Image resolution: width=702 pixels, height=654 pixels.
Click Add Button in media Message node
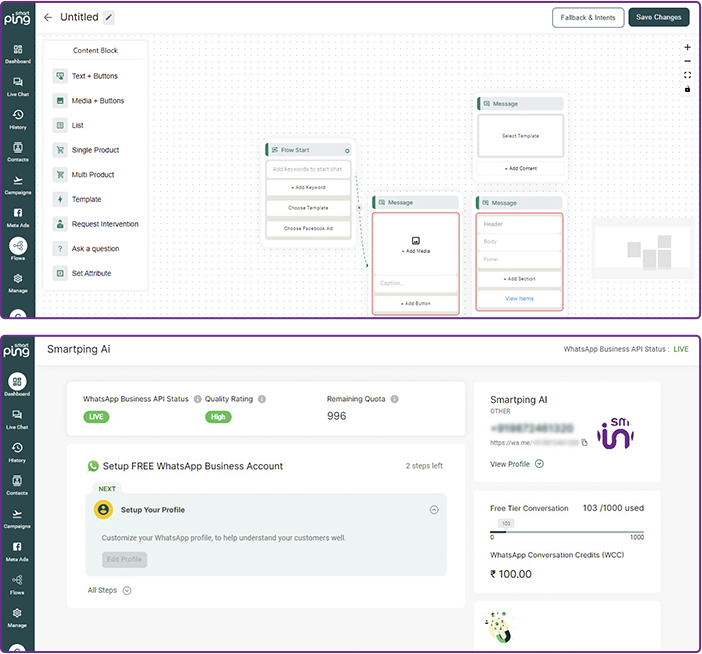point(415,303)
